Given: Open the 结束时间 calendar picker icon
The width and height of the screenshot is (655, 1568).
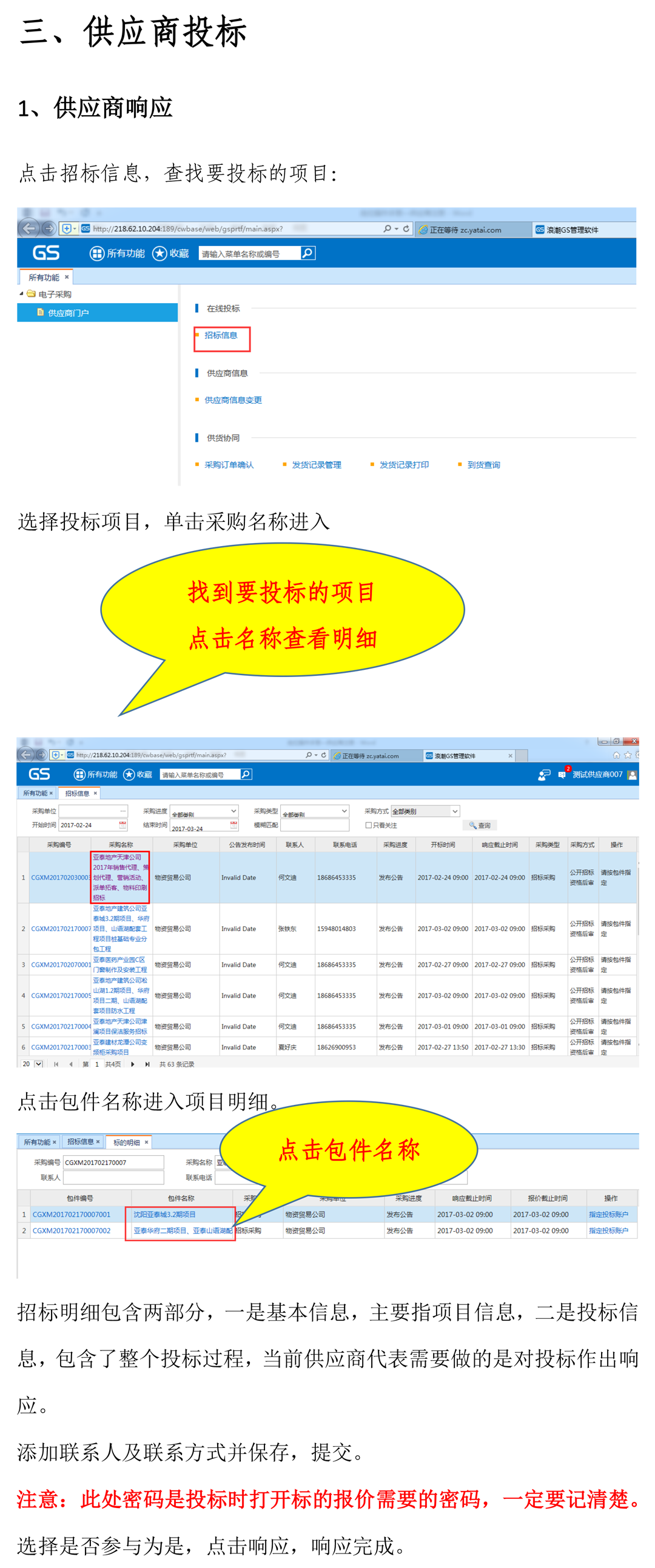Looking at the screenshot, I should [x=233, y=825].
